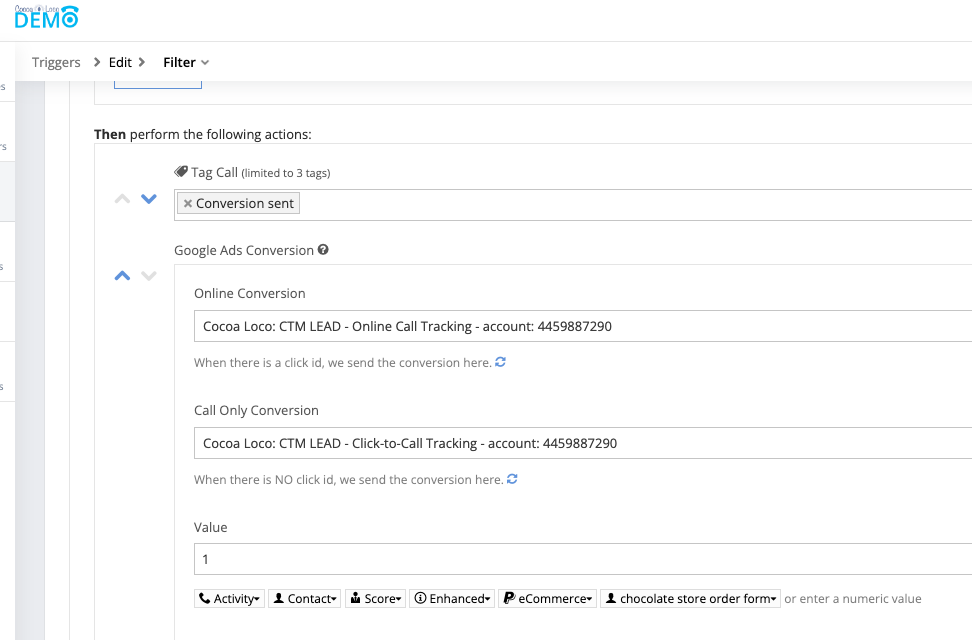
Task: Open the Contact value dropdown
Action: coord(306,599)
